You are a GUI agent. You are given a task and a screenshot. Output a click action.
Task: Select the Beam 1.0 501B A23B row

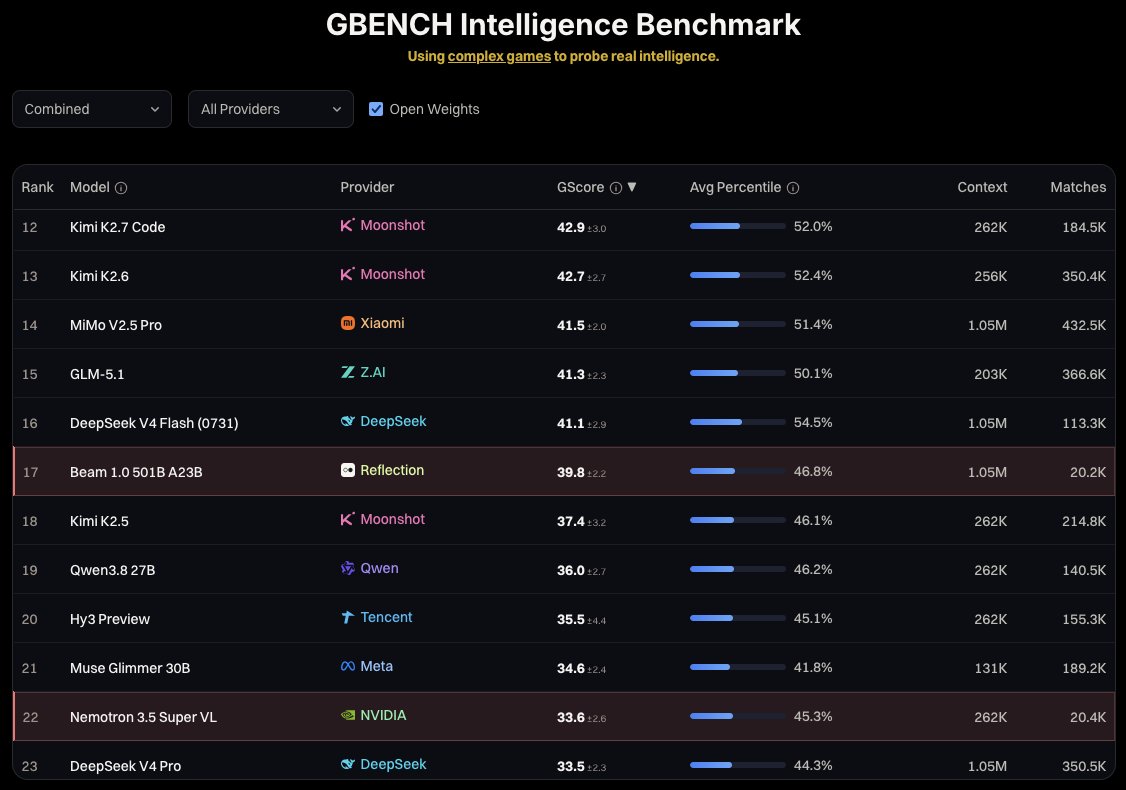564,472
